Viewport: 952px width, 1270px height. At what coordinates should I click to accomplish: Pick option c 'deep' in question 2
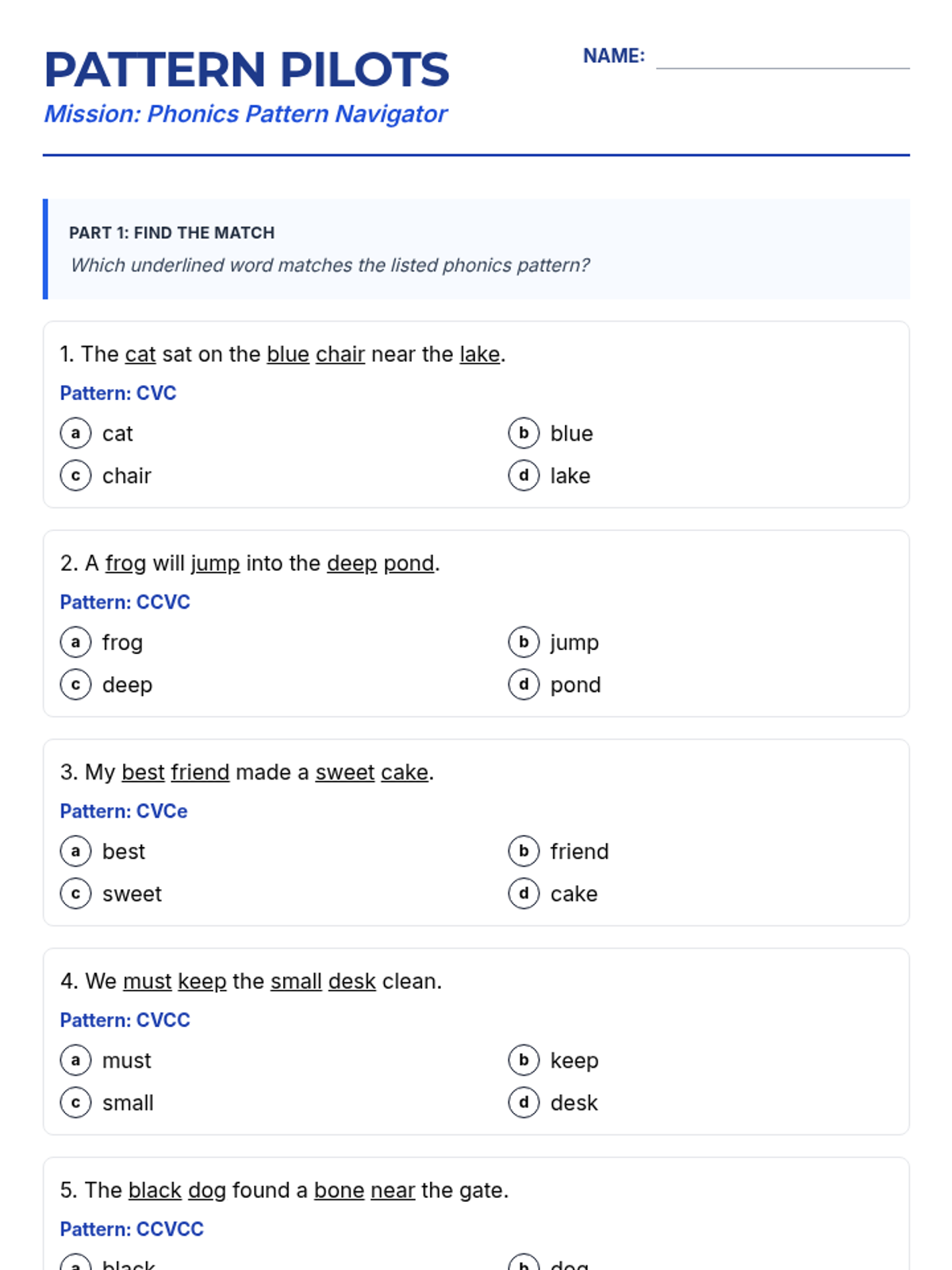[x=75, y=684]
